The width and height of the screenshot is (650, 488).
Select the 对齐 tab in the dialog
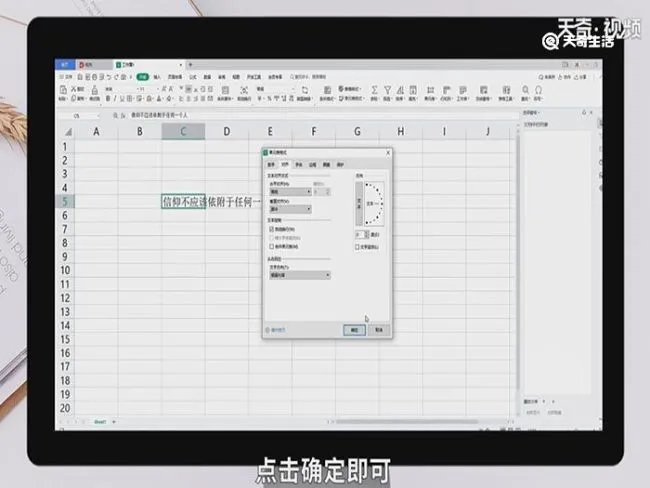[285, 165]
